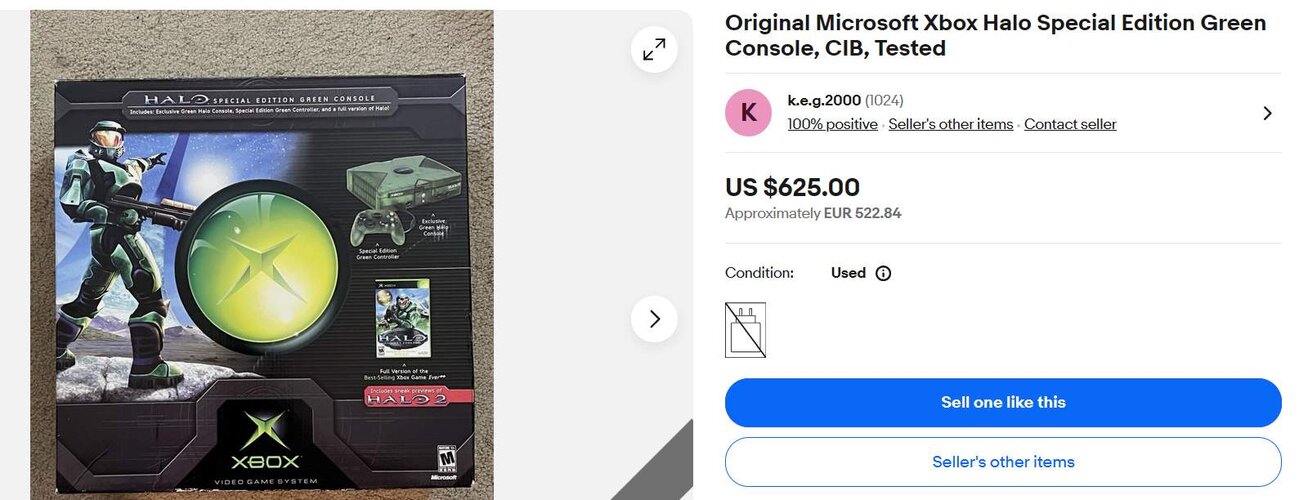Image resolution: width=1308 pixels, height=500 pixels.
Task: Click Seller's other items link beside Contact seller
Action: [950, 124]
